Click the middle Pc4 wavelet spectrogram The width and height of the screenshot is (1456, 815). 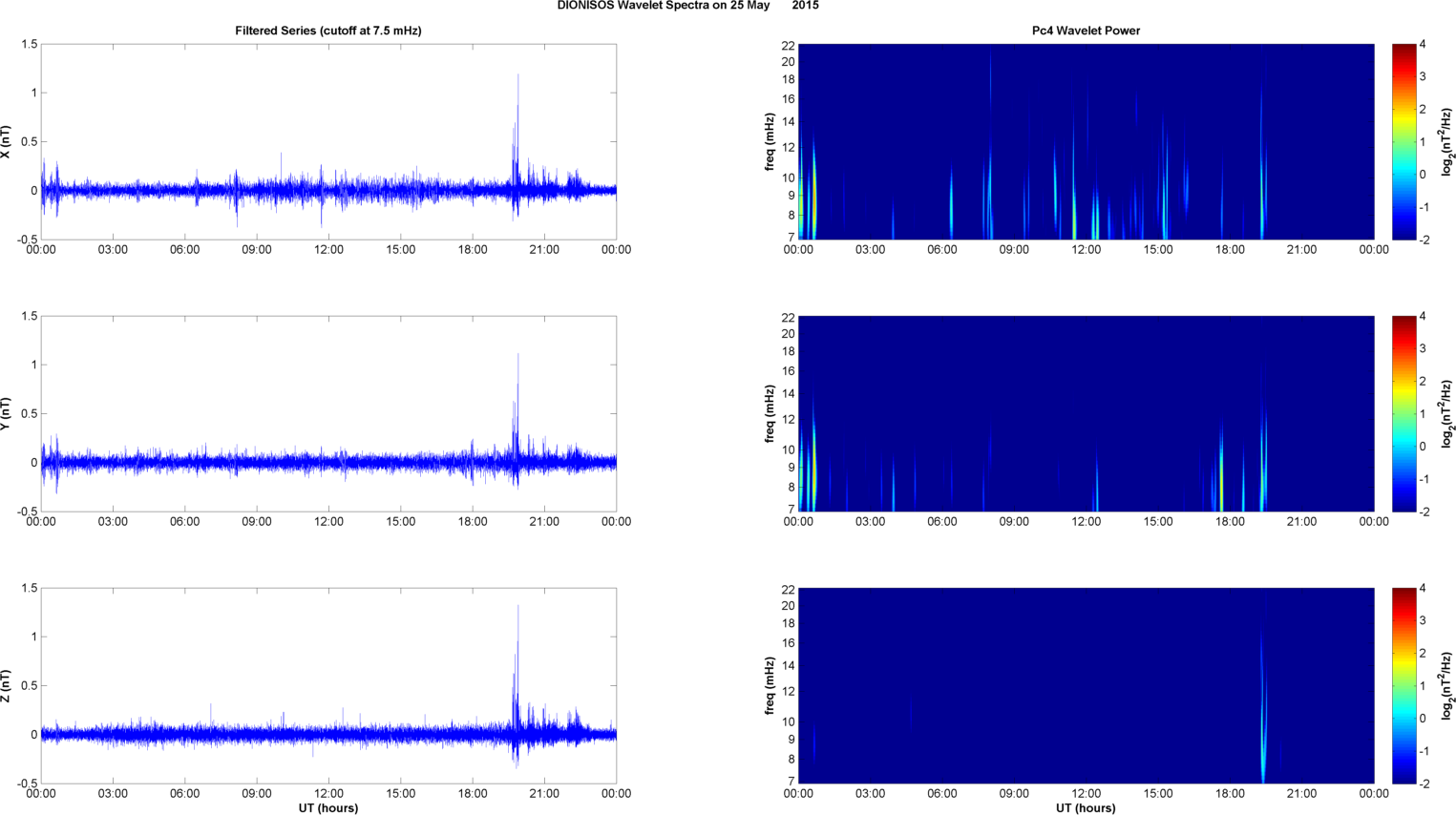pos(1086,414)
